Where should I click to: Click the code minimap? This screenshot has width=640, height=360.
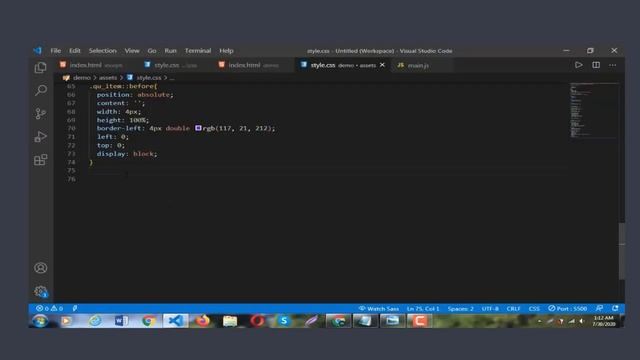594,110
